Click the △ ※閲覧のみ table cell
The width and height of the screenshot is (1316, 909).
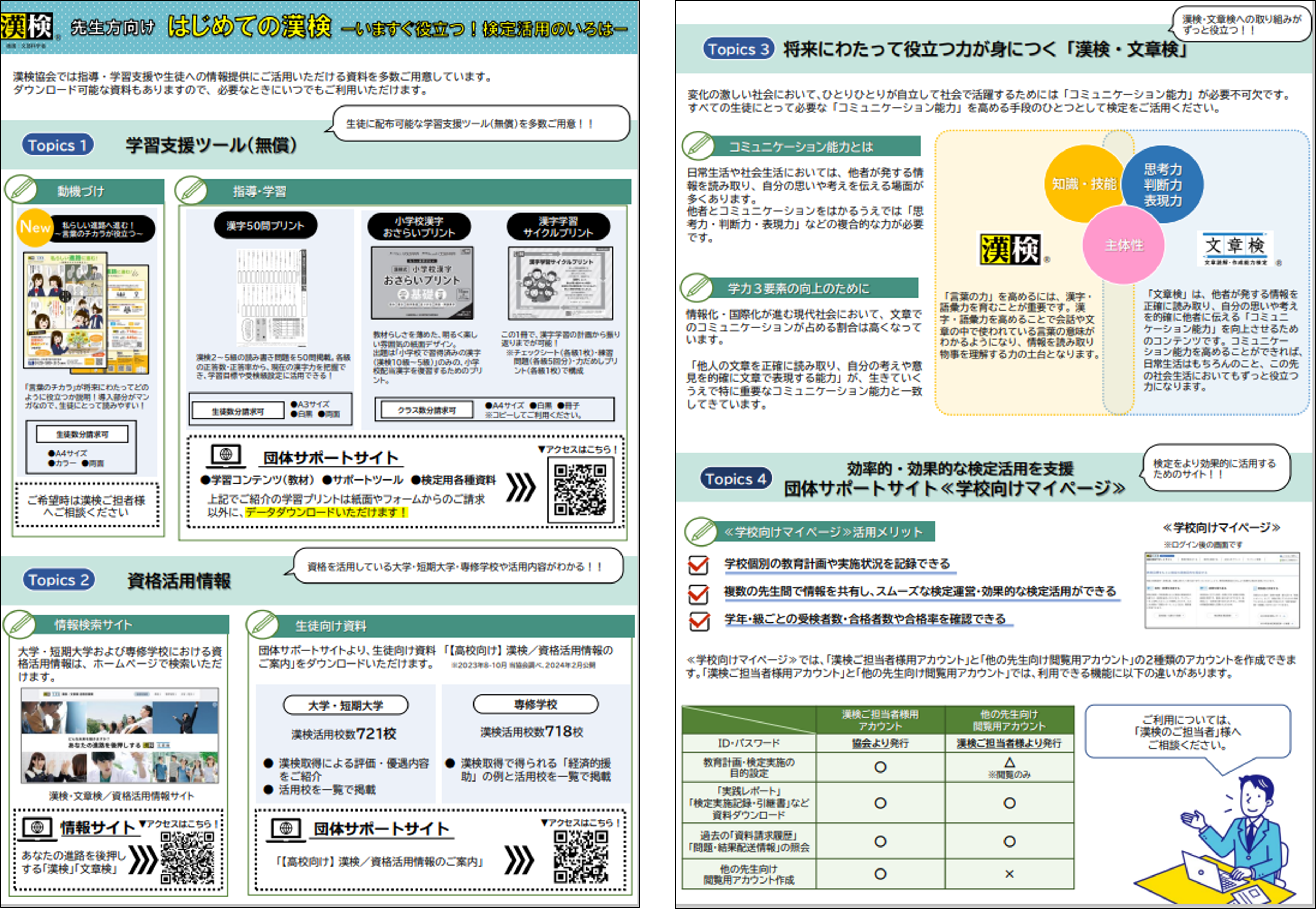(x=1009, y=767)
